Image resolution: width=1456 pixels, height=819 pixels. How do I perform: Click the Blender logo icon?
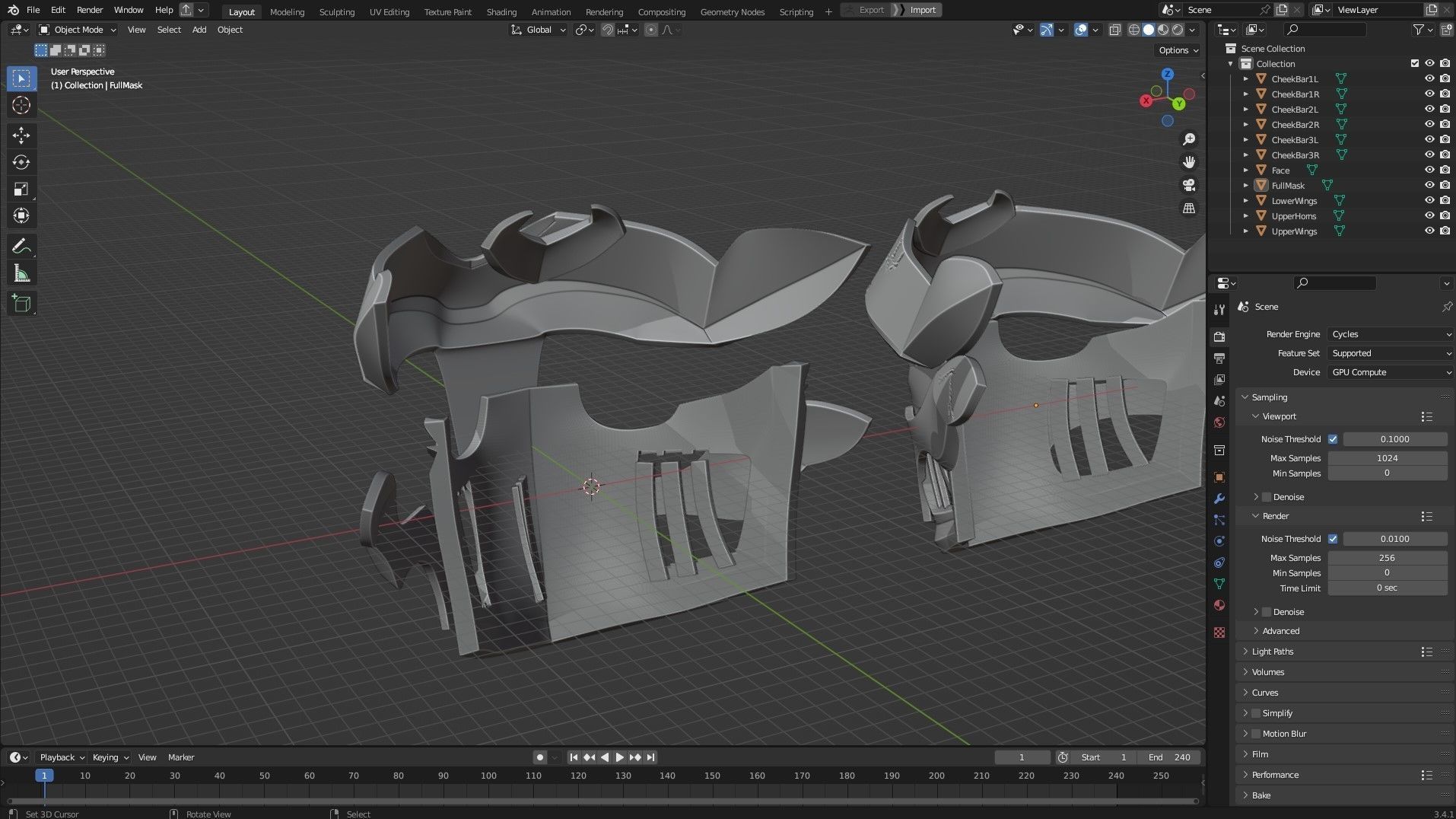pos(13,10)
